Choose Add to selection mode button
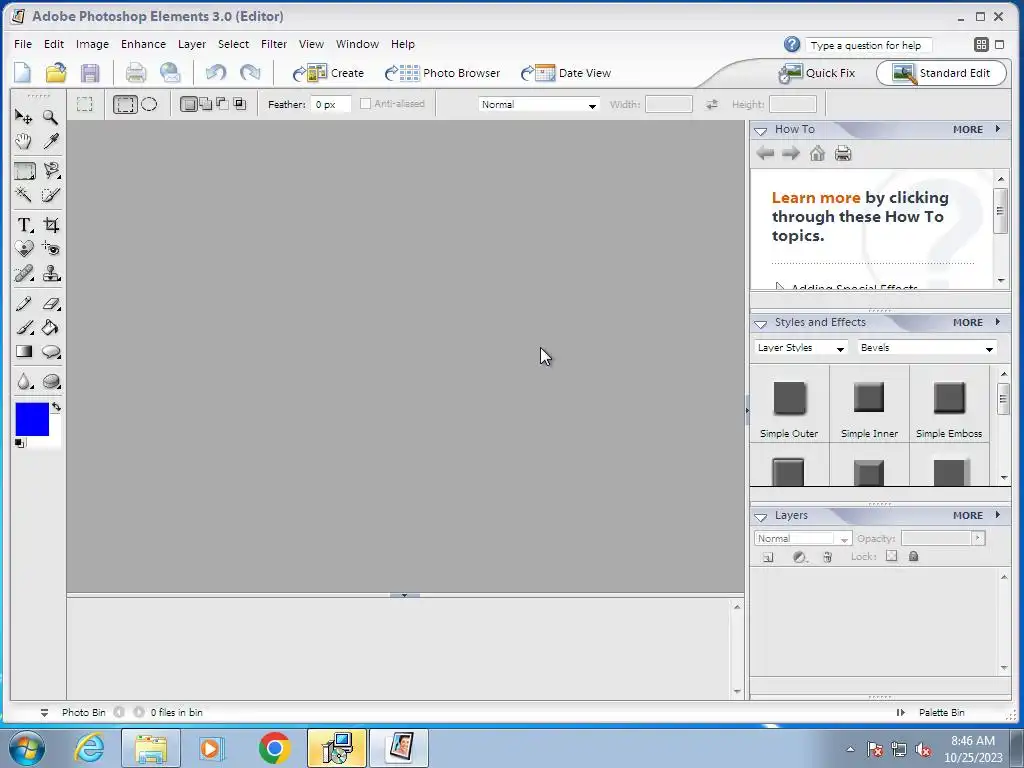 pyautogui.click(x=206, y=104)
